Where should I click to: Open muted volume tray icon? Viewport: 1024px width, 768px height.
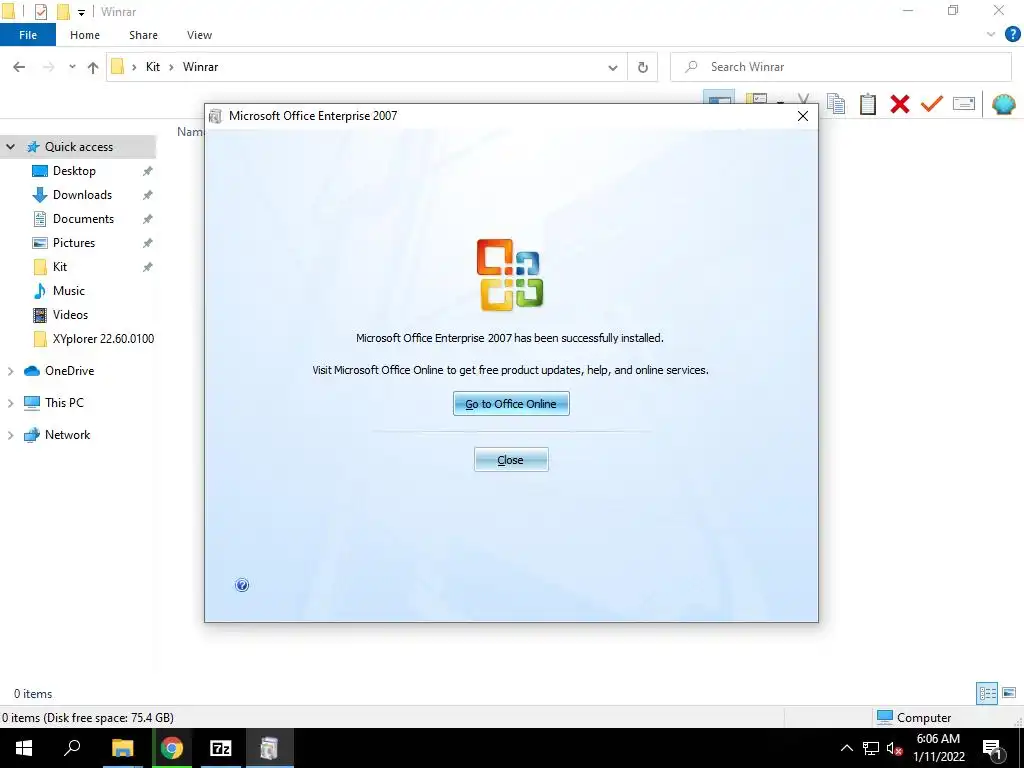tap(894, 748)
